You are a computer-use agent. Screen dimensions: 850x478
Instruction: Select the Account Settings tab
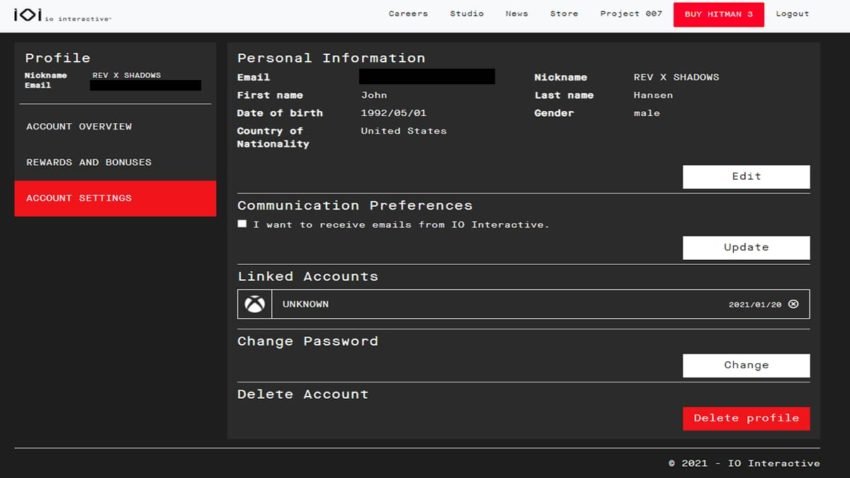point(115,198)
